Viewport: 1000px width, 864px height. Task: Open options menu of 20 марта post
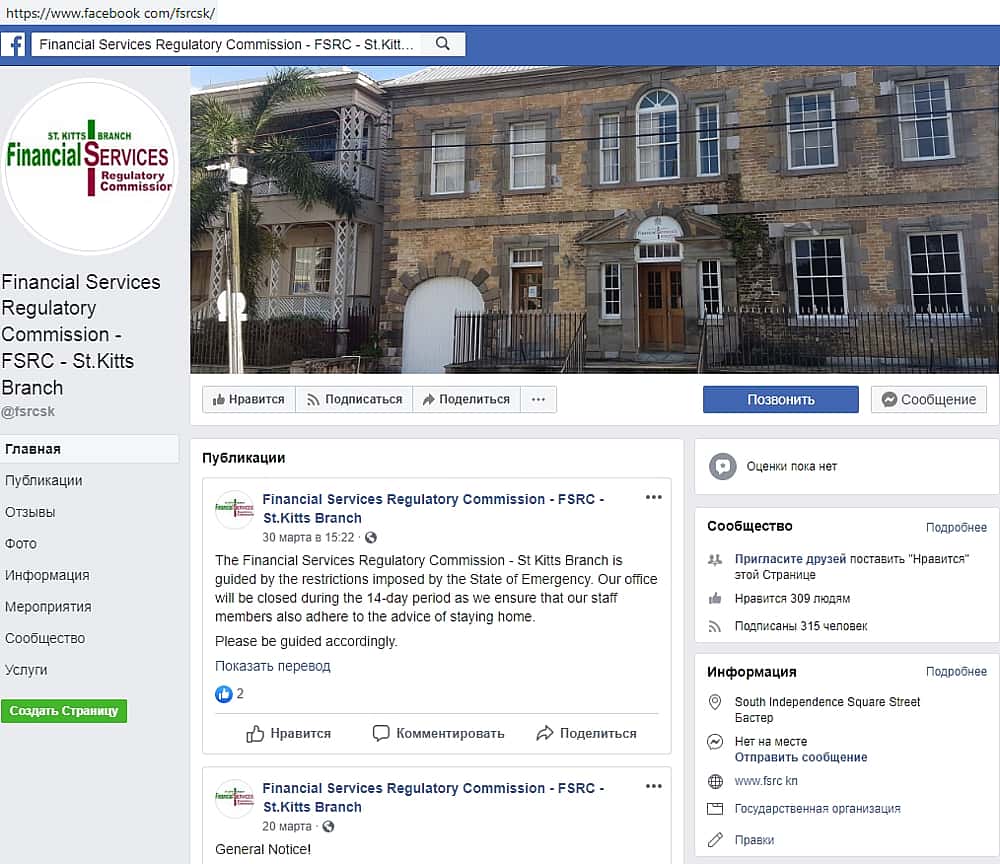click(654, 786)
